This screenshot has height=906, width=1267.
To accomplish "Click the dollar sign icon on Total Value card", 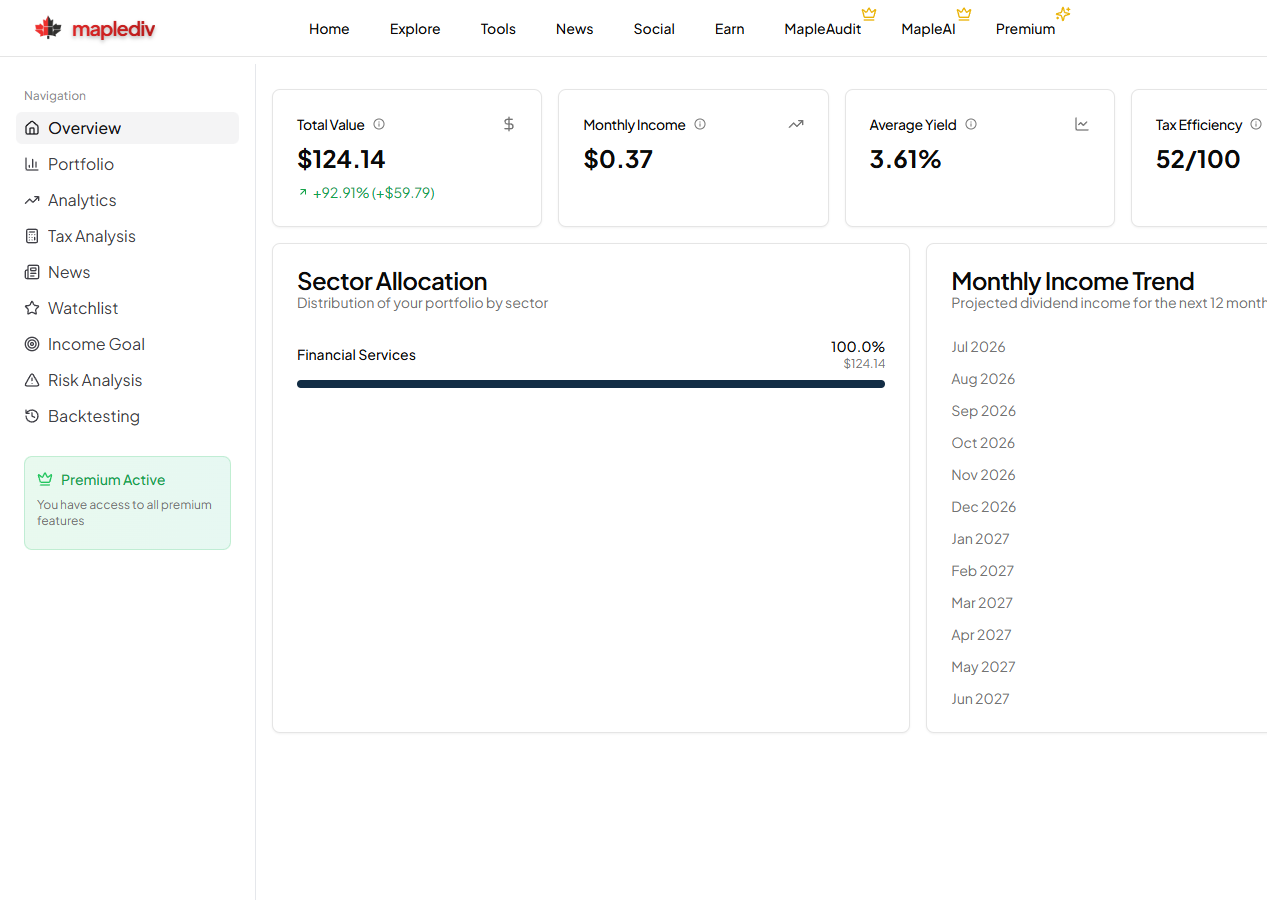I will point(509,124).
